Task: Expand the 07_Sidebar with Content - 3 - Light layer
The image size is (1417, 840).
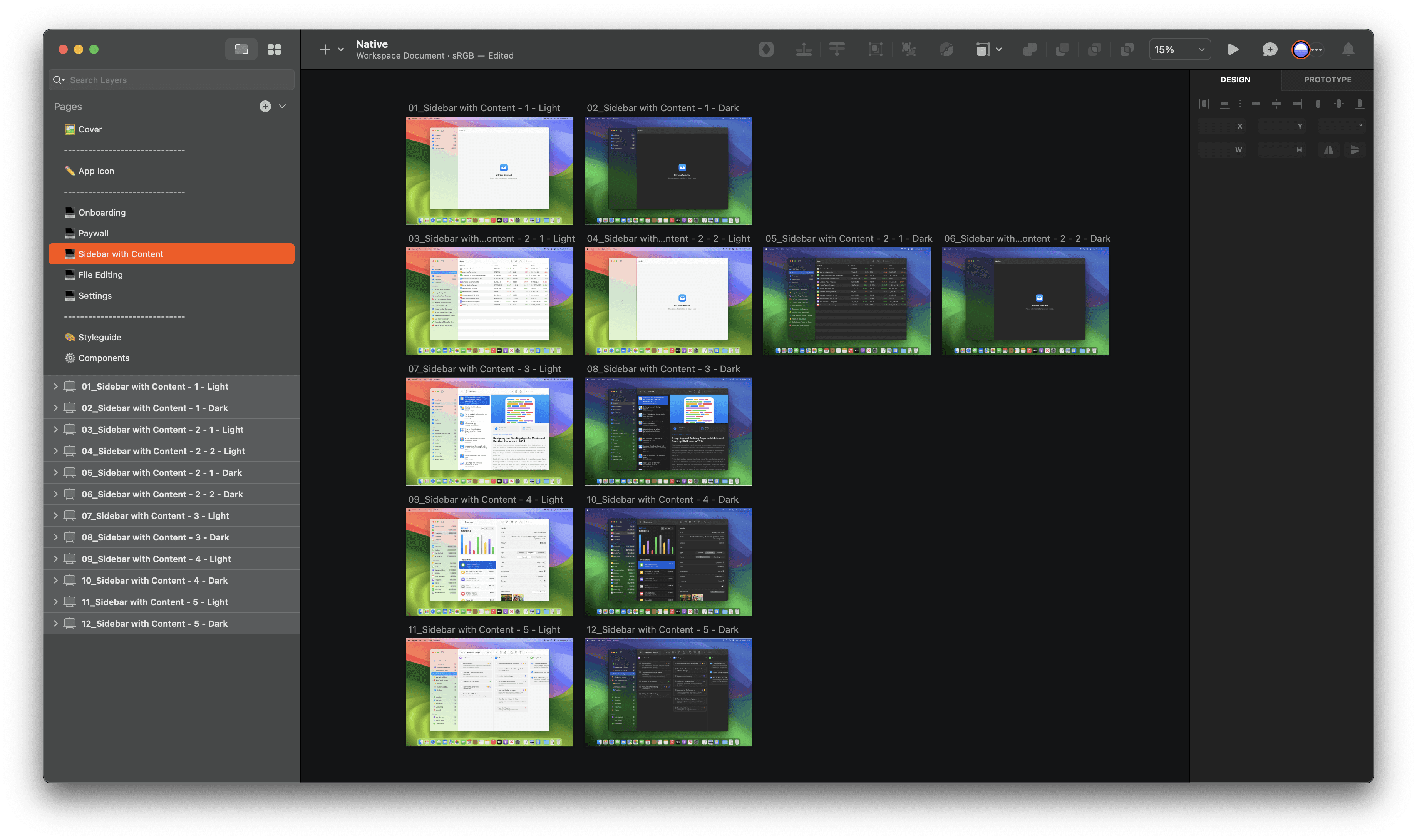Action: pyautogui.click(x=55, y=515)
